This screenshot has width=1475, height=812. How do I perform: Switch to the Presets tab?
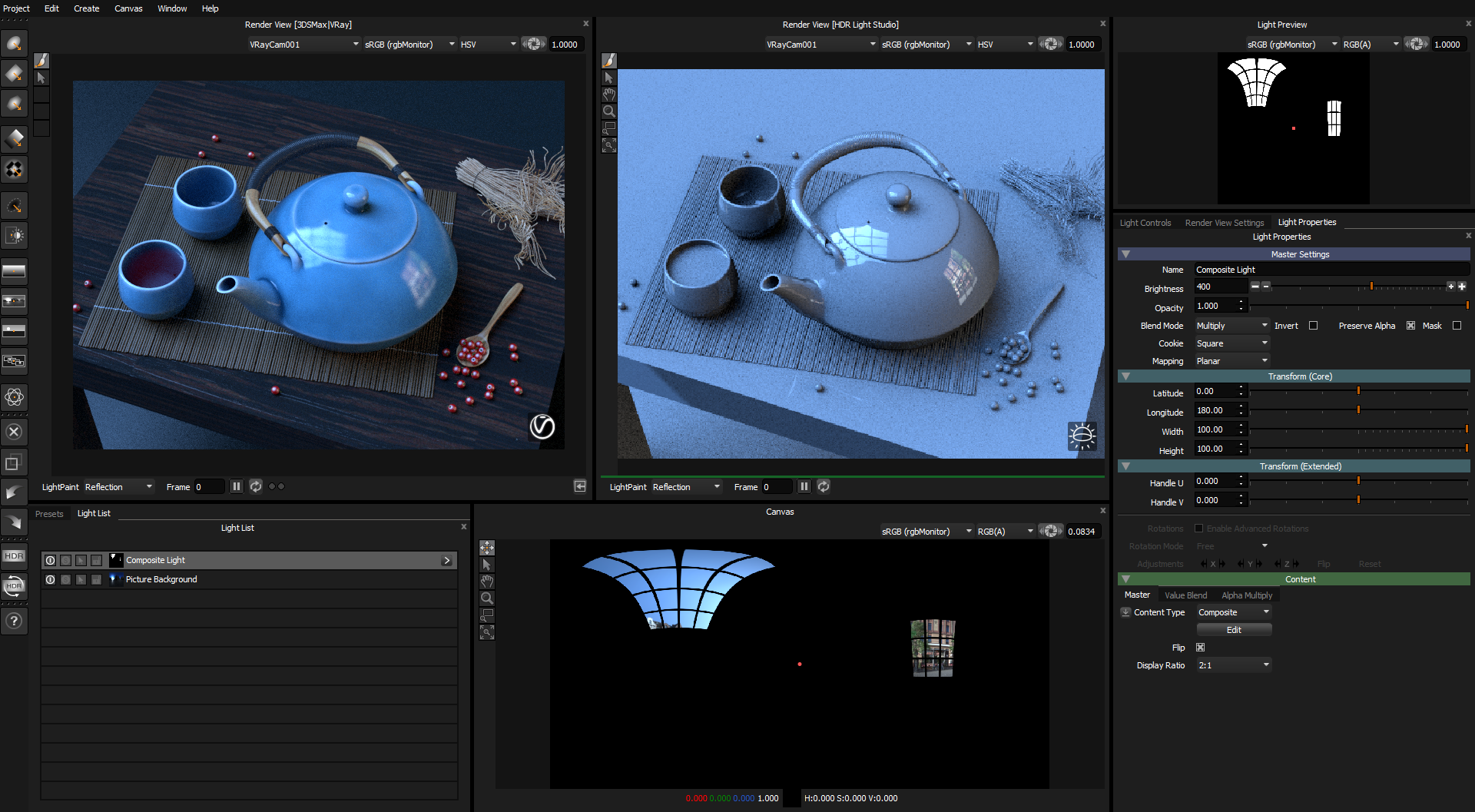click(49, 514)
